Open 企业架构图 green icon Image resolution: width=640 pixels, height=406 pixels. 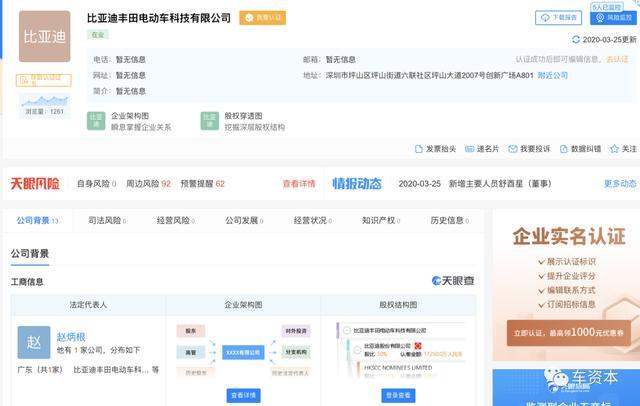click(x=96, y=121)
